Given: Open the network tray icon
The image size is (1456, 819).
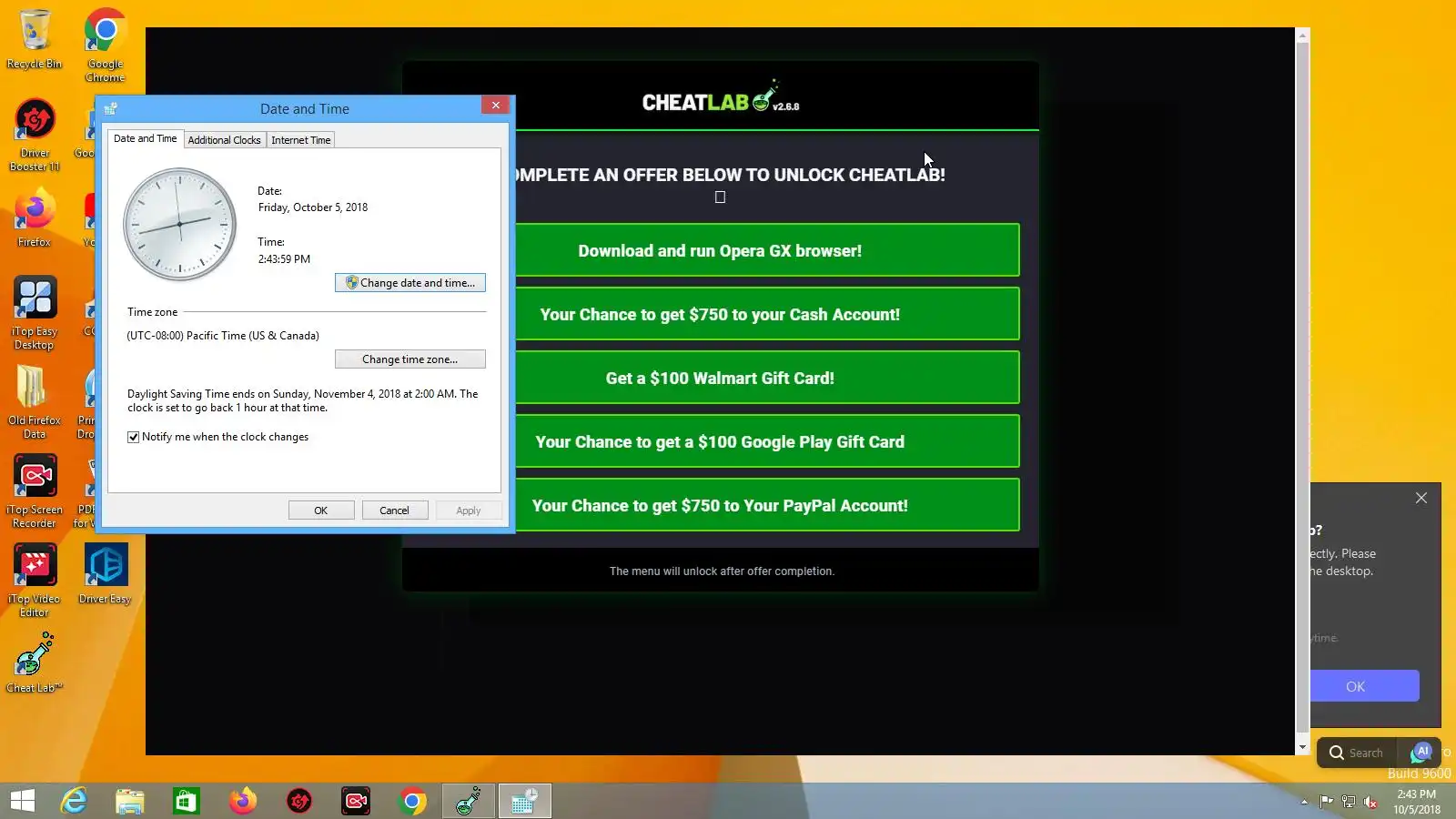Looking at the screenshot, I should pyautogui.click(x=1349, y=802).
